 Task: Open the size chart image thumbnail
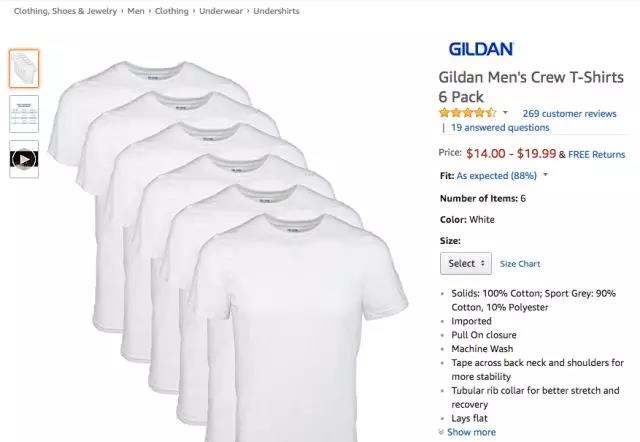[24, 114]
